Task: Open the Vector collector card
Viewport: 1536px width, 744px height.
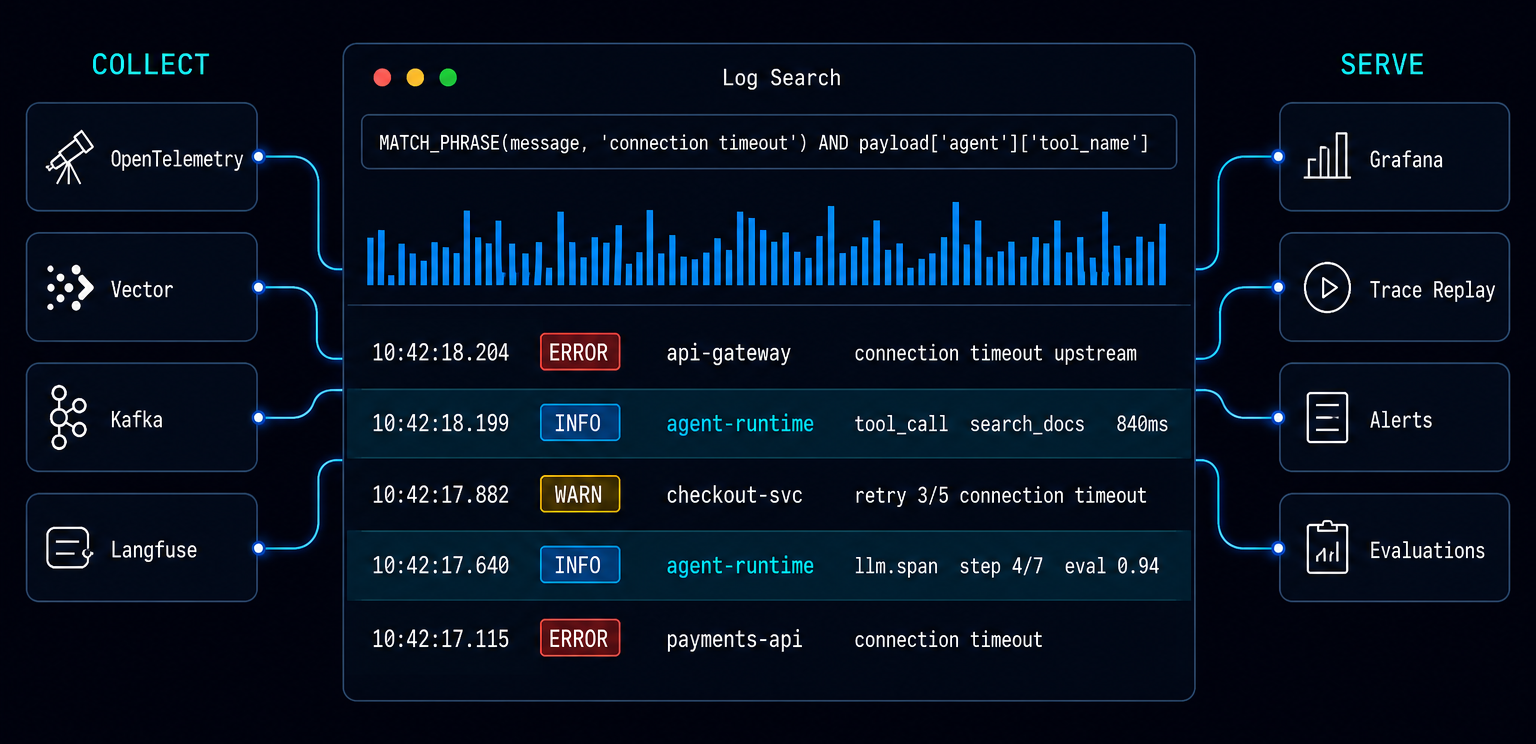Action: tap(142, 287)
